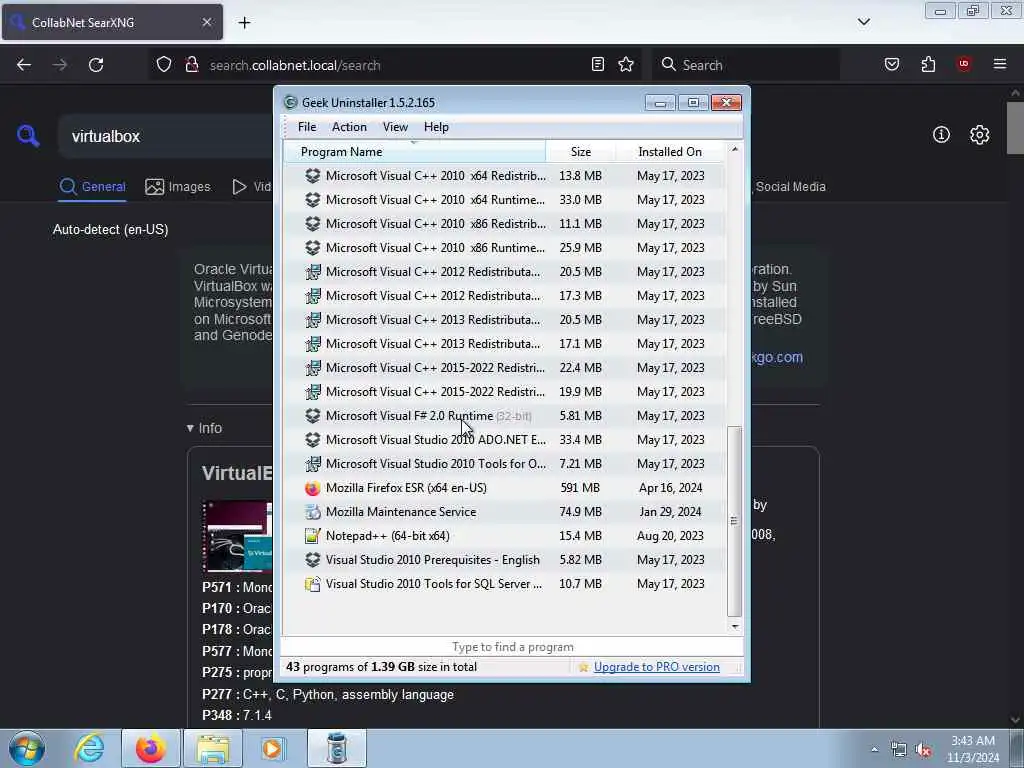Click the muted volume tray icon
This screenshot has width=1024, height=768.
pyautogui.click(x=923, y=750)
